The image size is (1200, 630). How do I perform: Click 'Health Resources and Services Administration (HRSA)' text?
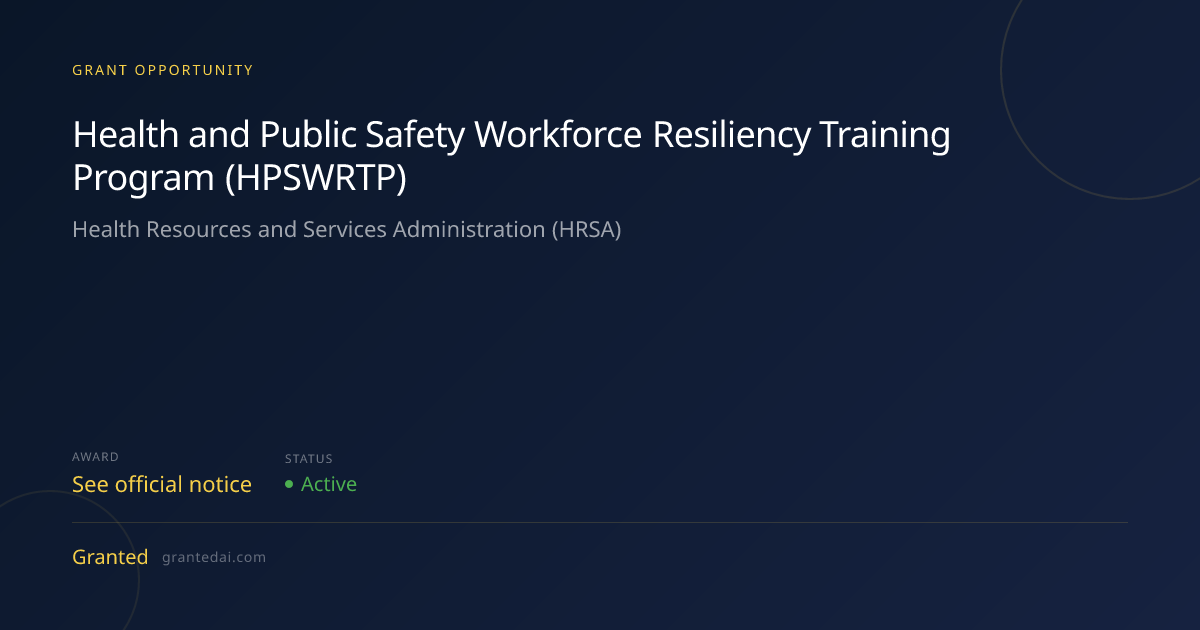(347, 229)
